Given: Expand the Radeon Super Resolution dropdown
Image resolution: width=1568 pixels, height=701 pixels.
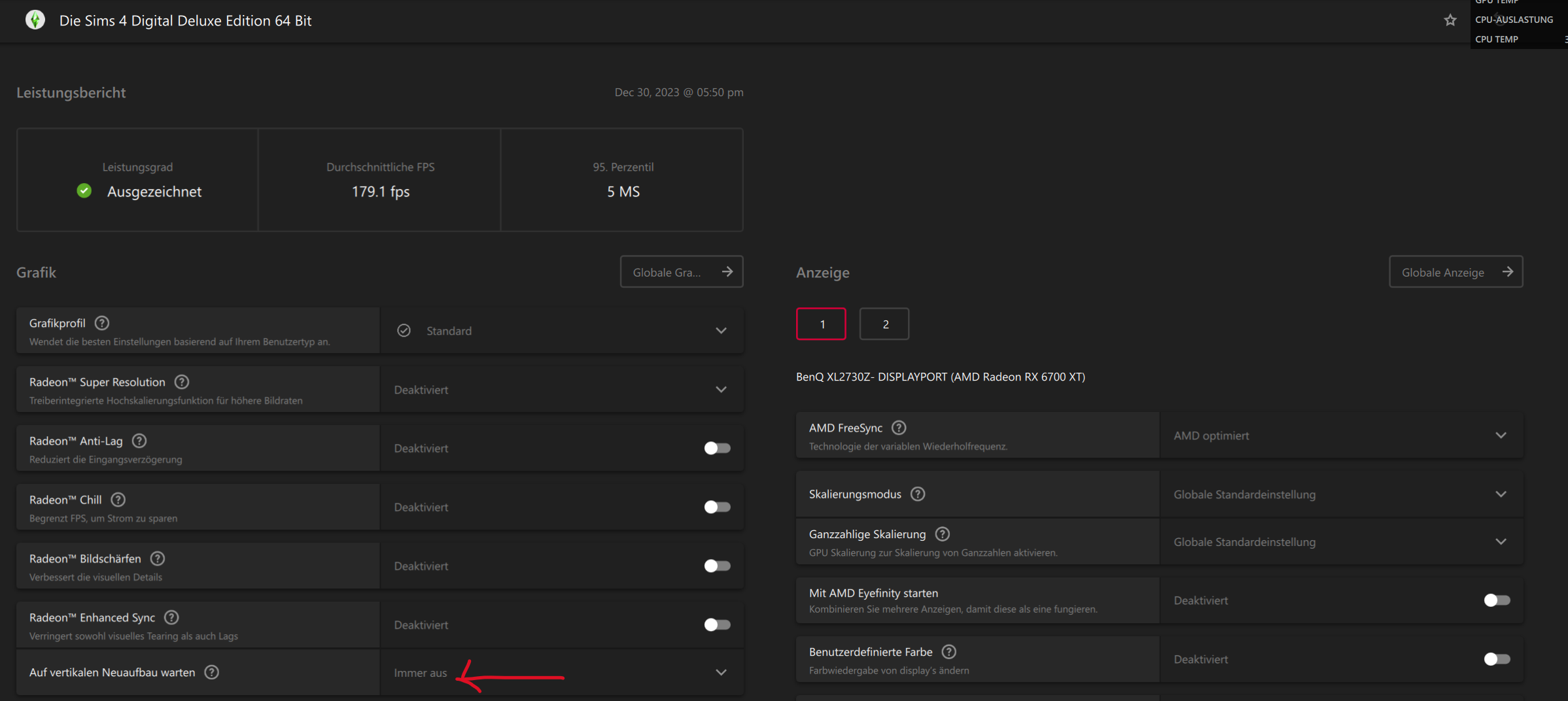Looking at the screenshot, I should tap(562, 390).
